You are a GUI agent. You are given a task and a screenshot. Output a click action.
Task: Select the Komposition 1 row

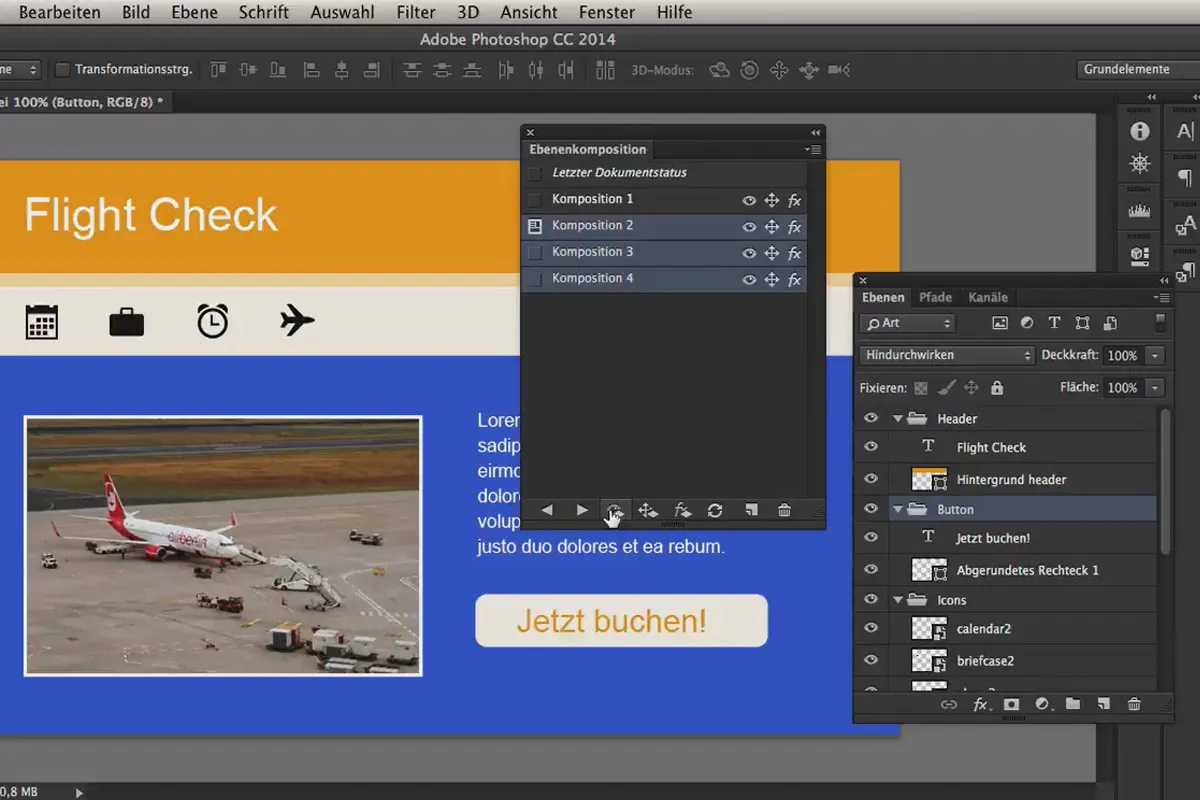664,199
